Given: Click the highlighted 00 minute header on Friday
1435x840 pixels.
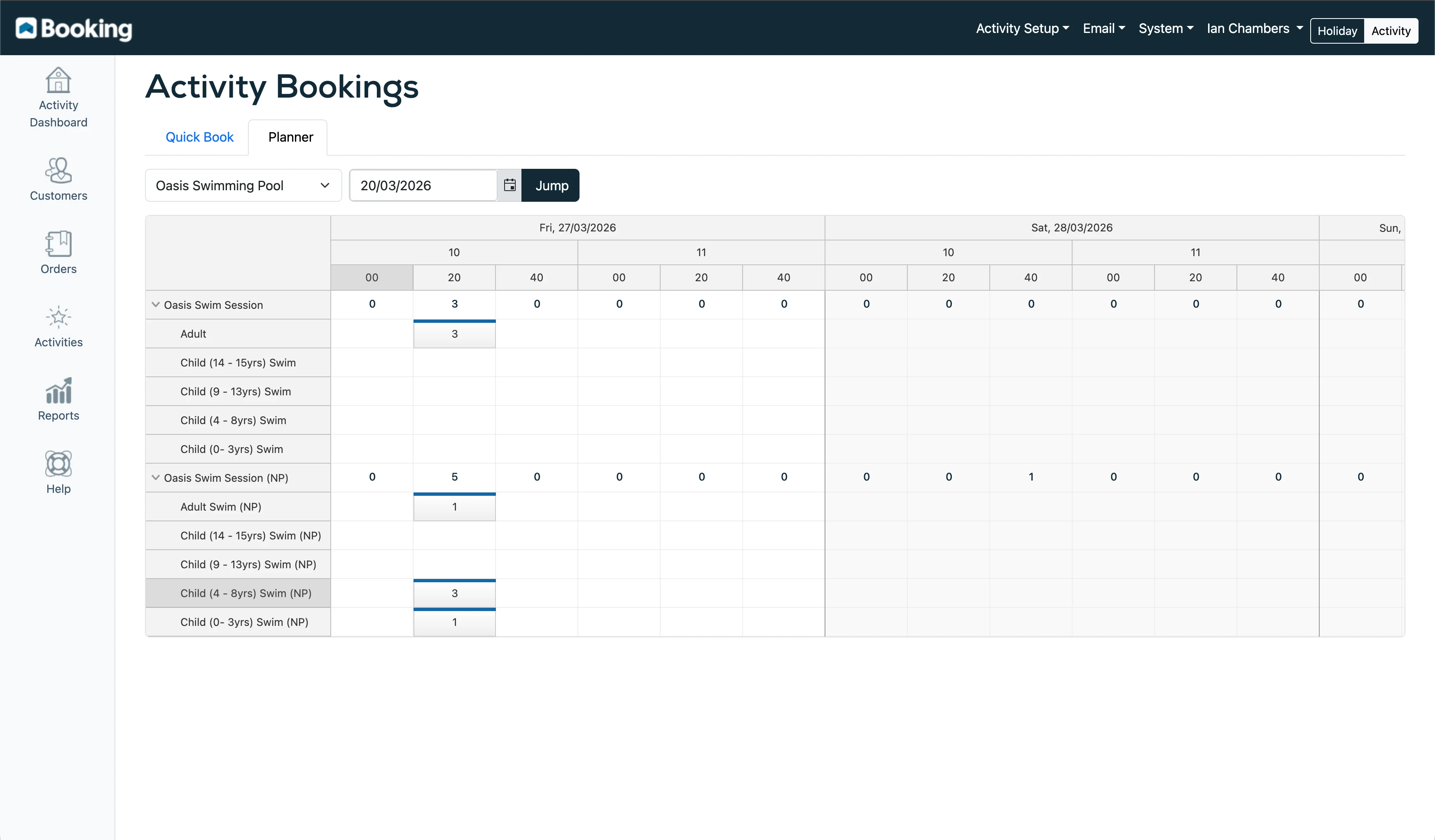Looking at the screenshot, I should [372, 278].
